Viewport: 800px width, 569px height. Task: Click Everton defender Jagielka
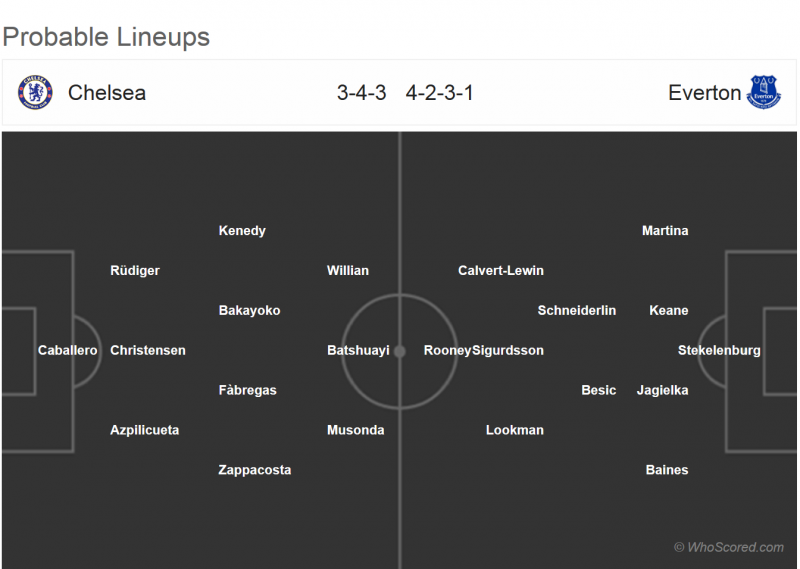pyautogui.click(x=663, y=390)
